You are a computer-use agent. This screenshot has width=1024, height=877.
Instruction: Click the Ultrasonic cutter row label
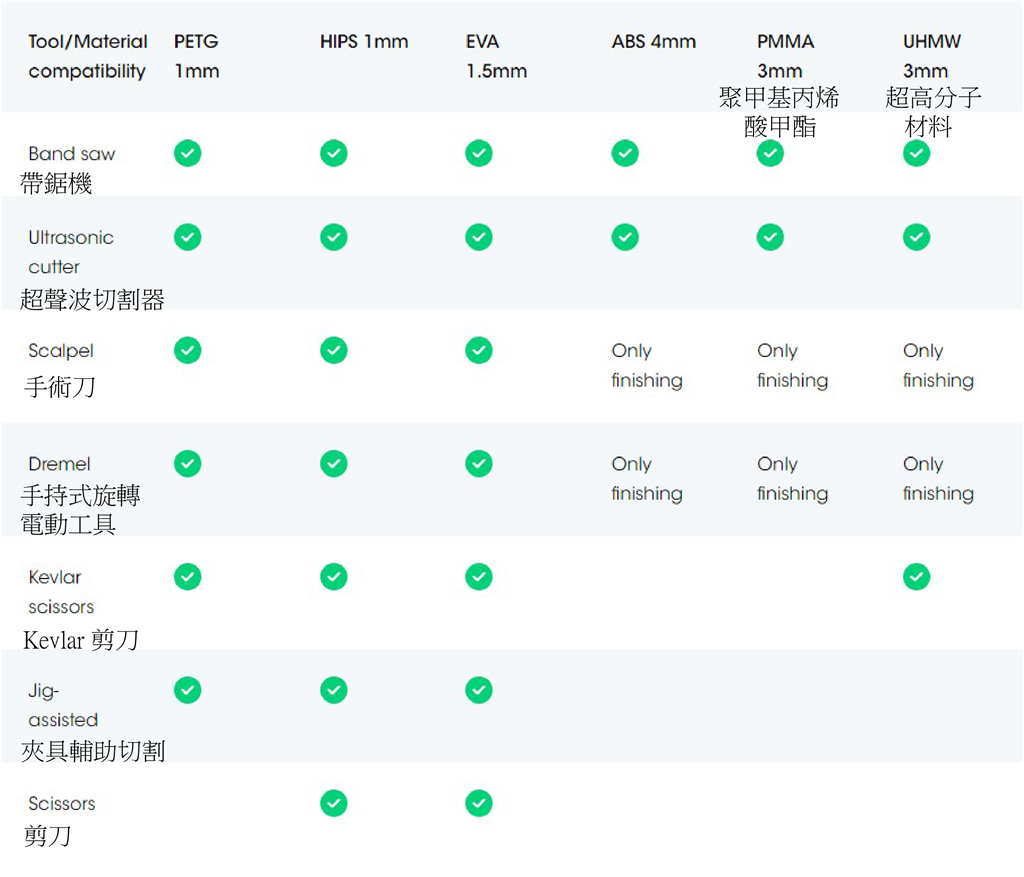70,252
